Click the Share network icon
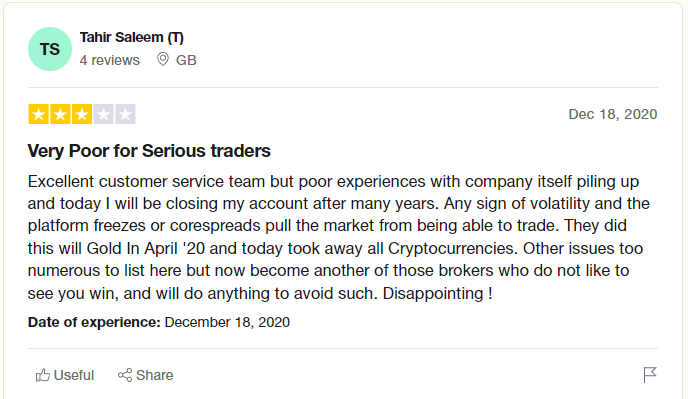The width and height of the screenshot is (688, 399). [x=125, y=375]
